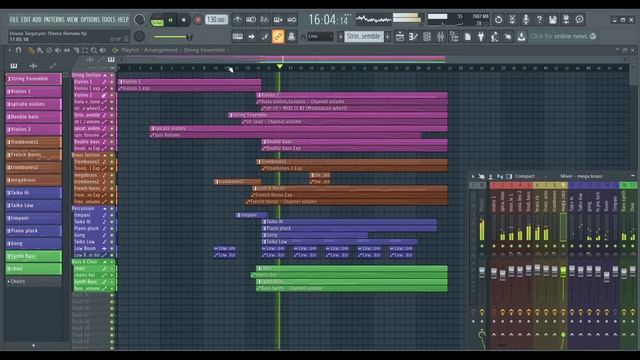Collapse the Brass Section track group
Screen dimensions: 640x360
(x=105, y=155)
